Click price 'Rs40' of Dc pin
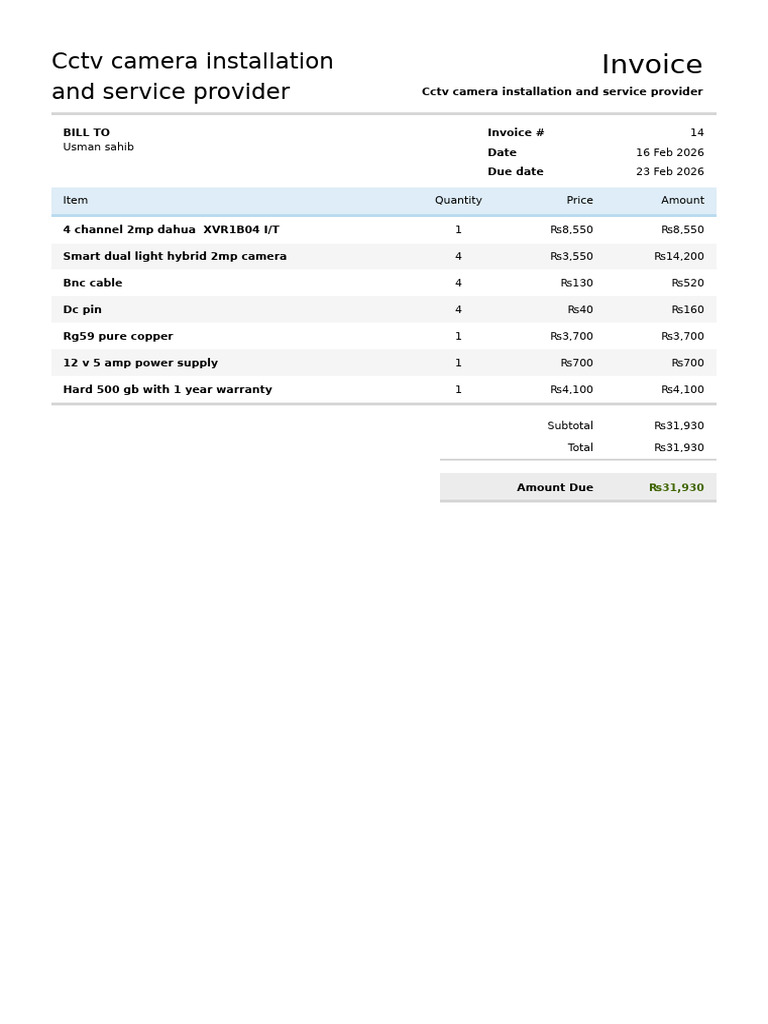Viewport: 768px width, 1024px height. pos(580,310)
